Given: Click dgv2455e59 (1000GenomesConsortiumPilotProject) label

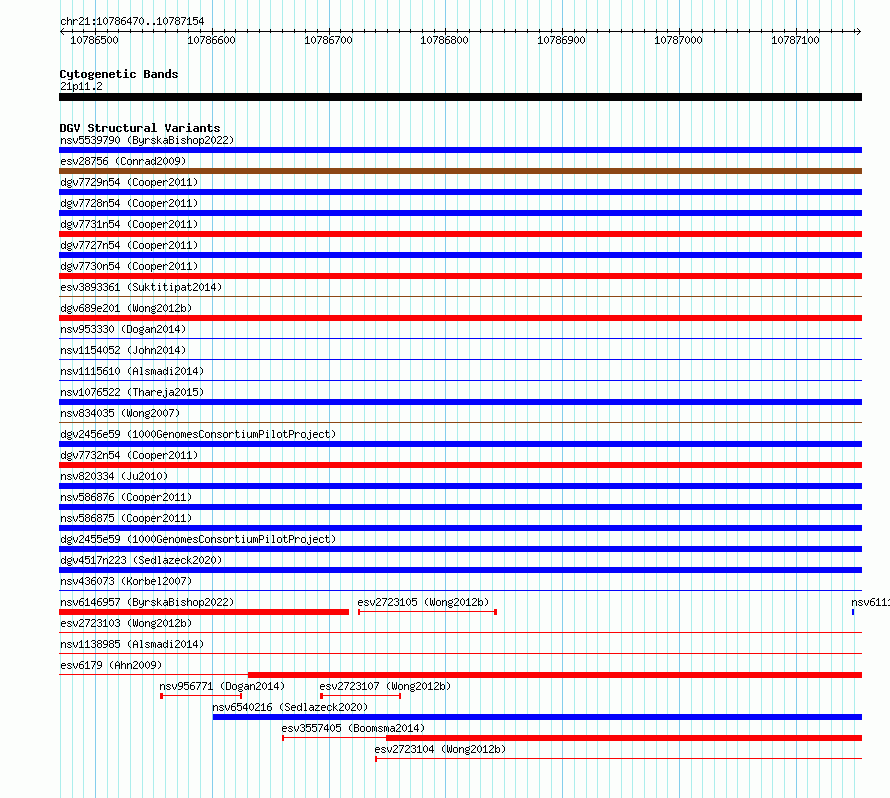Looking at the screenshot, I should (198, 539).
